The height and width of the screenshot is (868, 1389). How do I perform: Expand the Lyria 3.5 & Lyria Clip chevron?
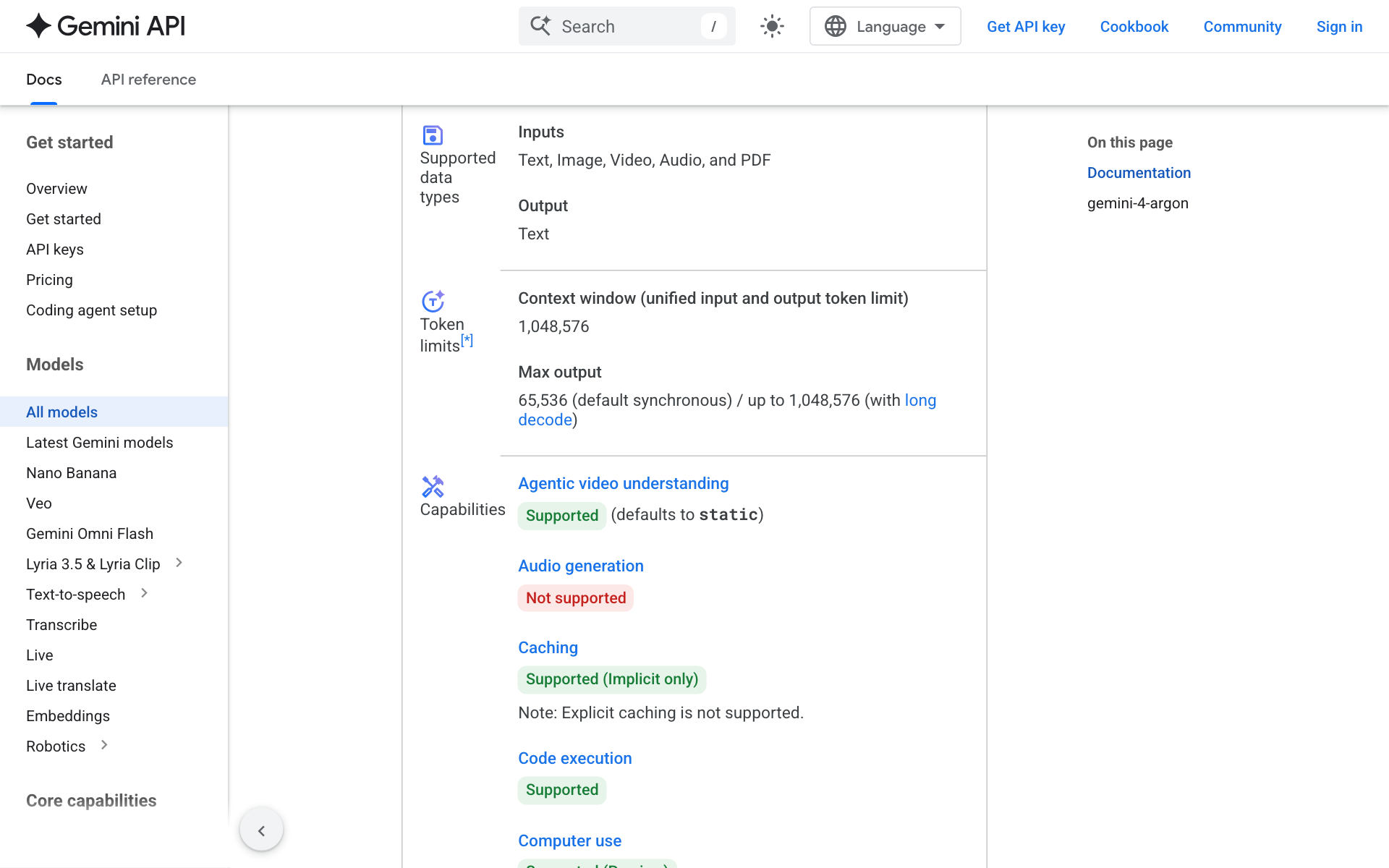(x=179, y=563)
